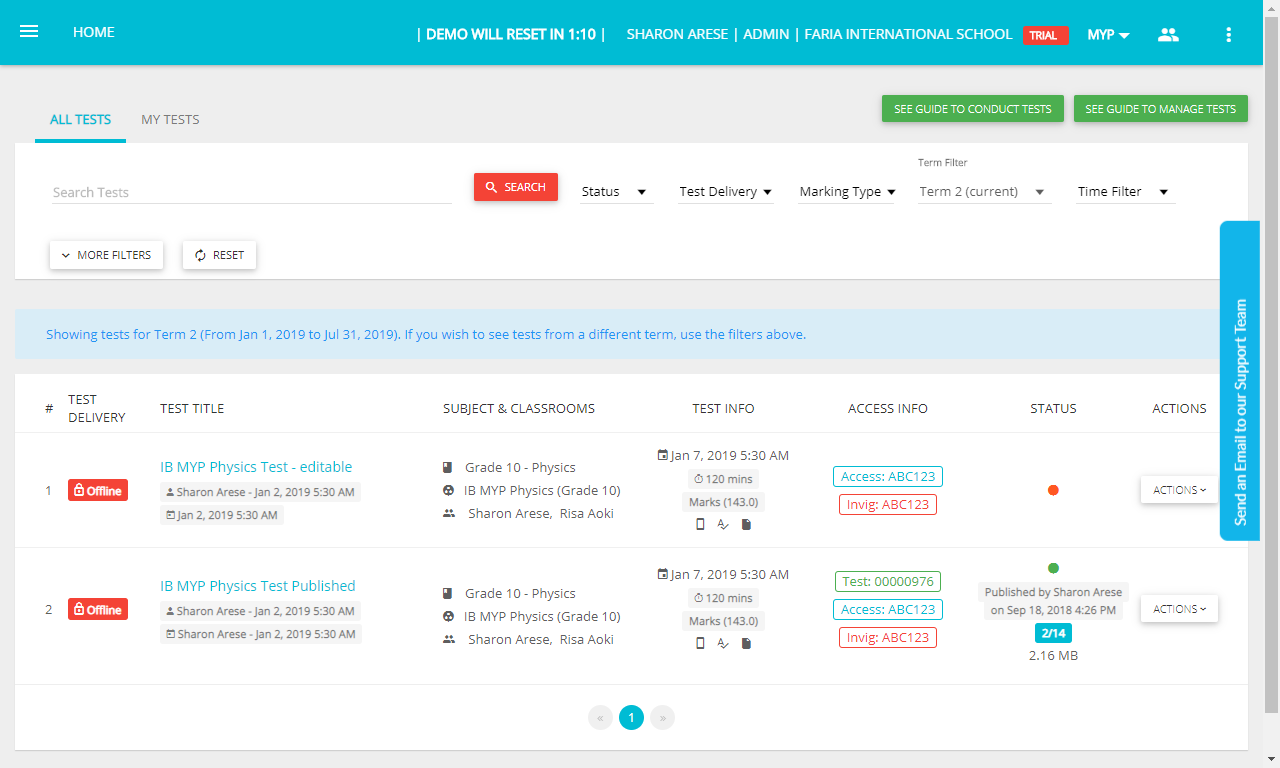Click the green status dot of published test
The image size is (1280, 768).
coord(1053,568)
